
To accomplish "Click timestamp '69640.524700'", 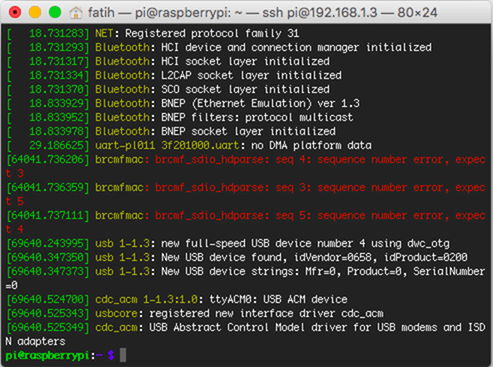I will coord(48,299).
